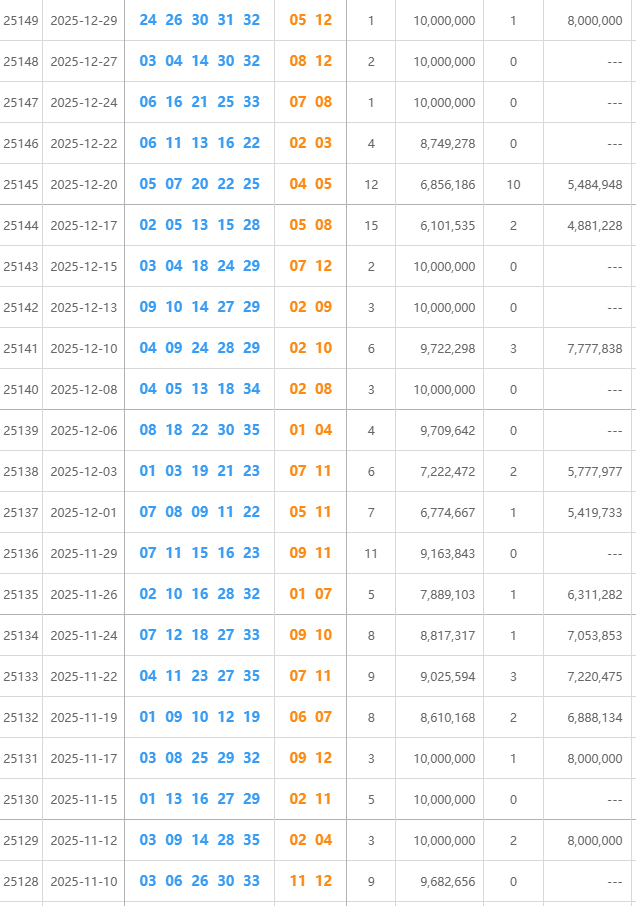Click the date 2025-12-01
636x906 pixels.
pyautogui.click(x=84, y=512)
